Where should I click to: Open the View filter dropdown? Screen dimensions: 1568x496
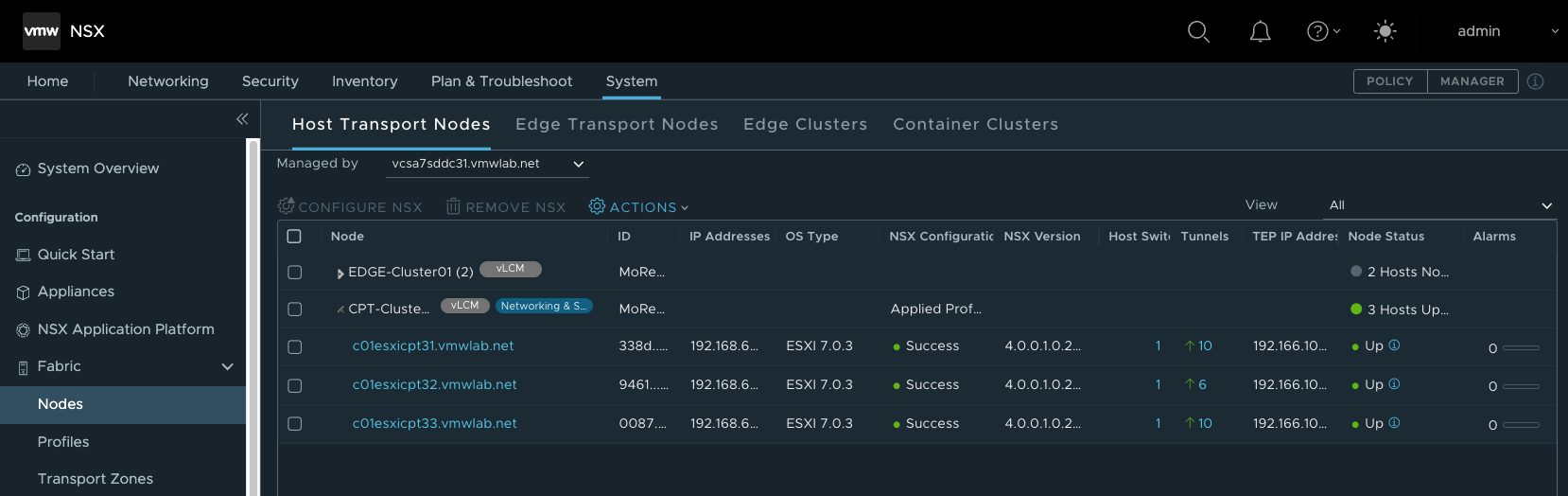(1439, 205)
